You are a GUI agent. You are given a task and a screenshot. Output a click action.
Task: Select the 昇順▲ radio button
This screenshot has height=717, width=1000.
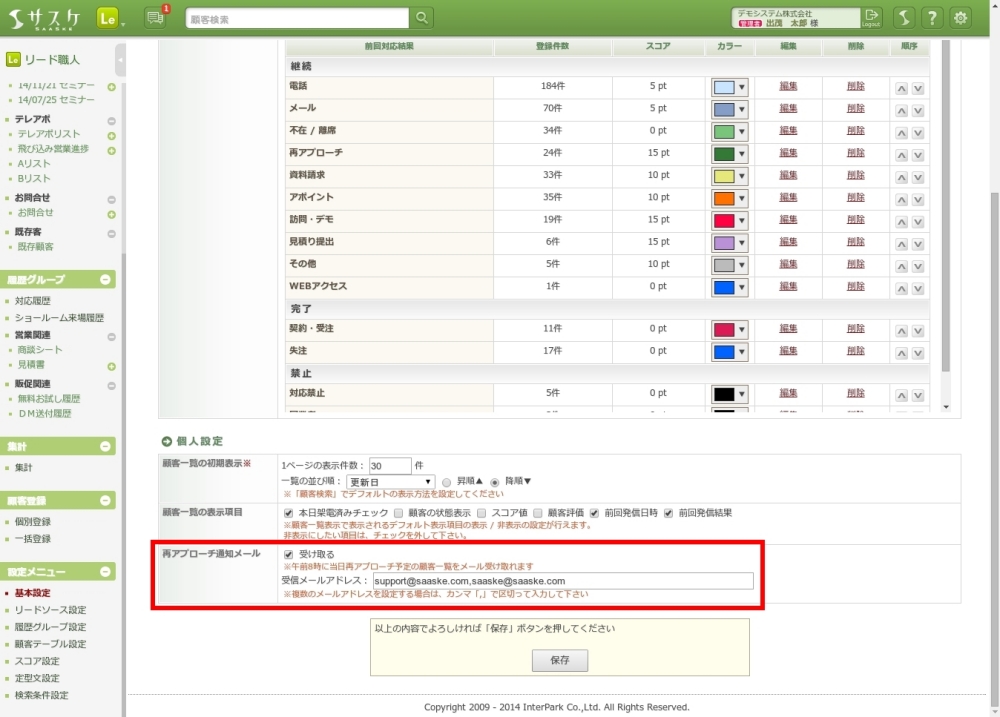point(447,482)
